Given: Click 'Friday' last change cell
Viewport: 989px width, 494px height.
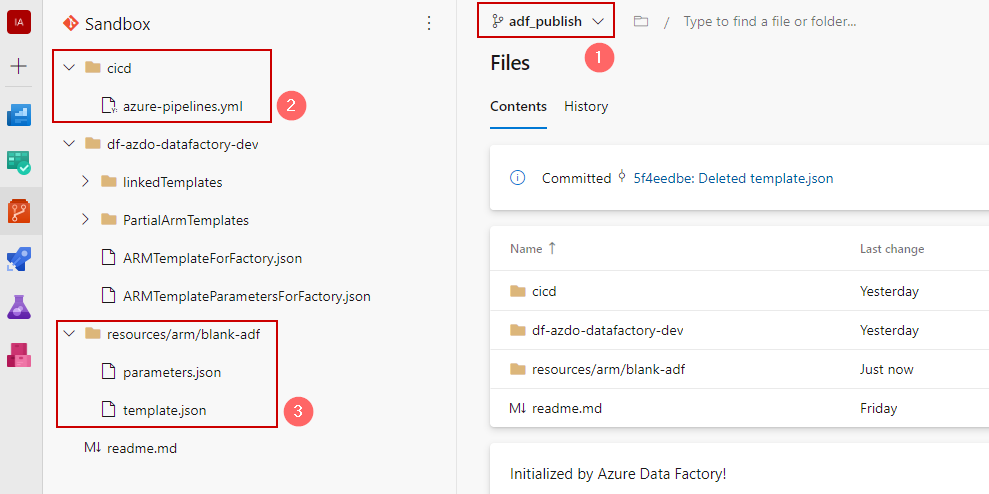Looking at the screenshot, I should (878, 408).
